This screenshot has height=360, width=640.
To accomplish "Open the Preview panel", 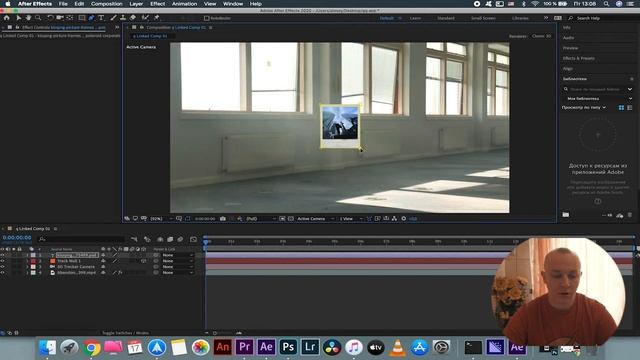I will (x=570, y=48).
